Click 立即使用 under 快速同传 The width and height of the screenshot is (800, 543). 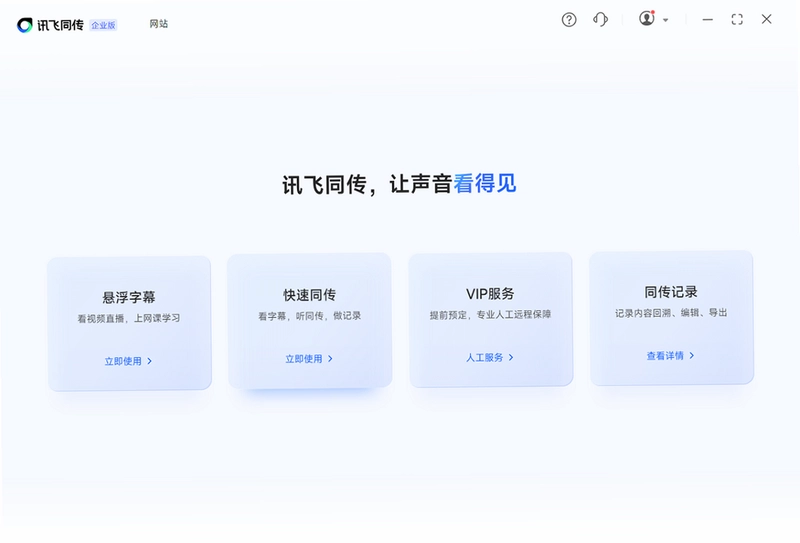(x=304, y=359)
